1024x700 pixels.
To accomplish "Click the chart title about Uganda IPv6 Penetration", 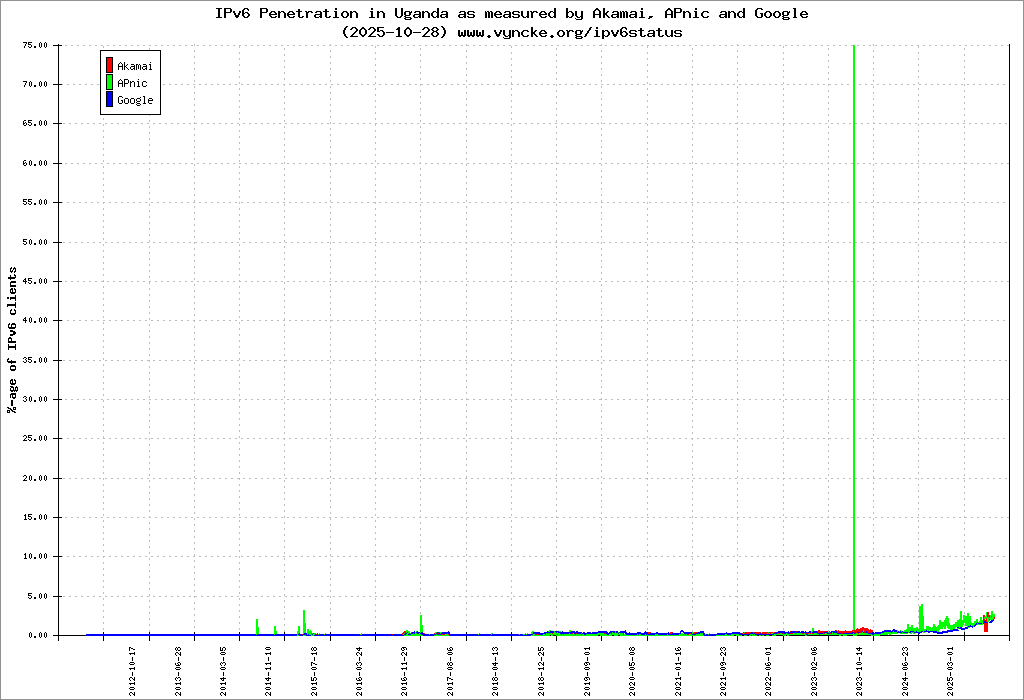I will [512, 14].
